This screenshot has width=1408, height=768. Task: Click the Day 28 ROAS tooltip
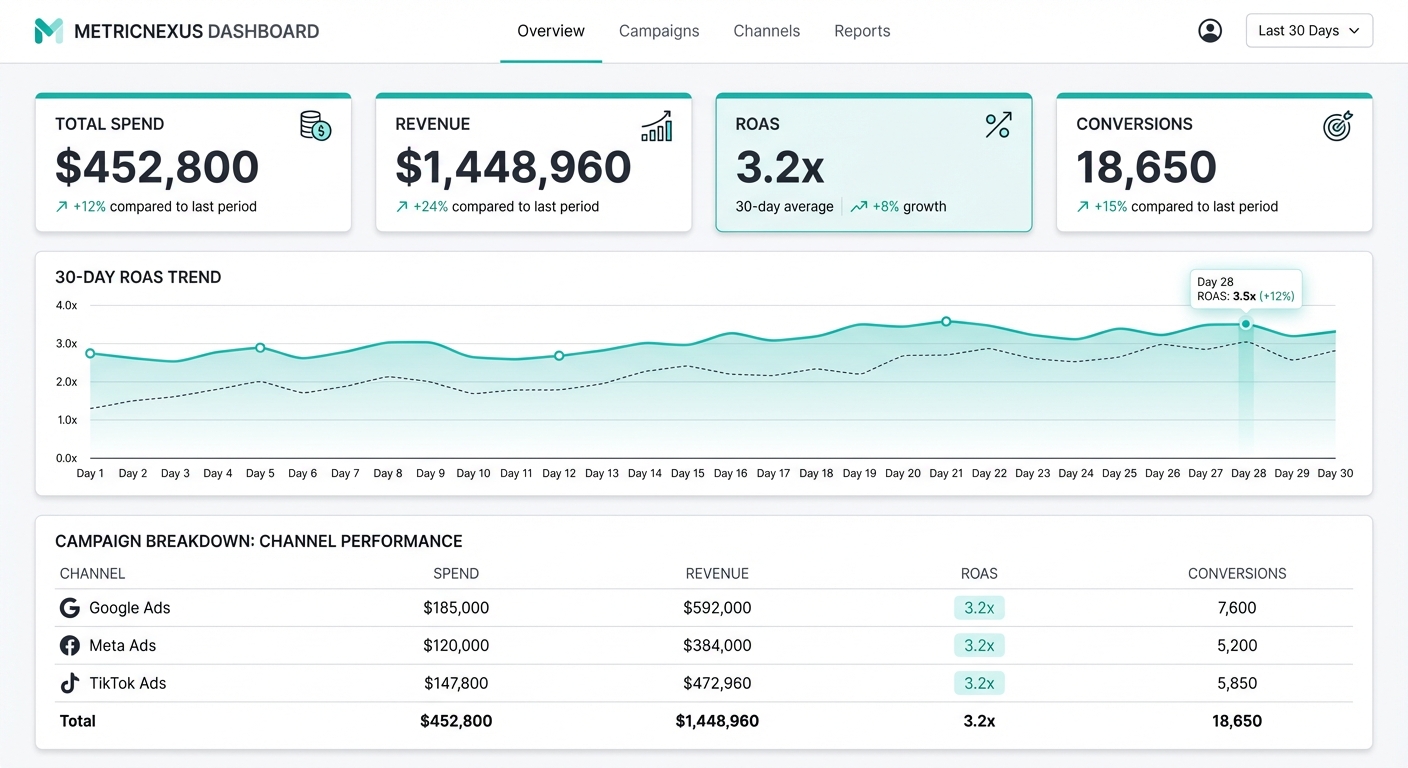click(1246, 289)
